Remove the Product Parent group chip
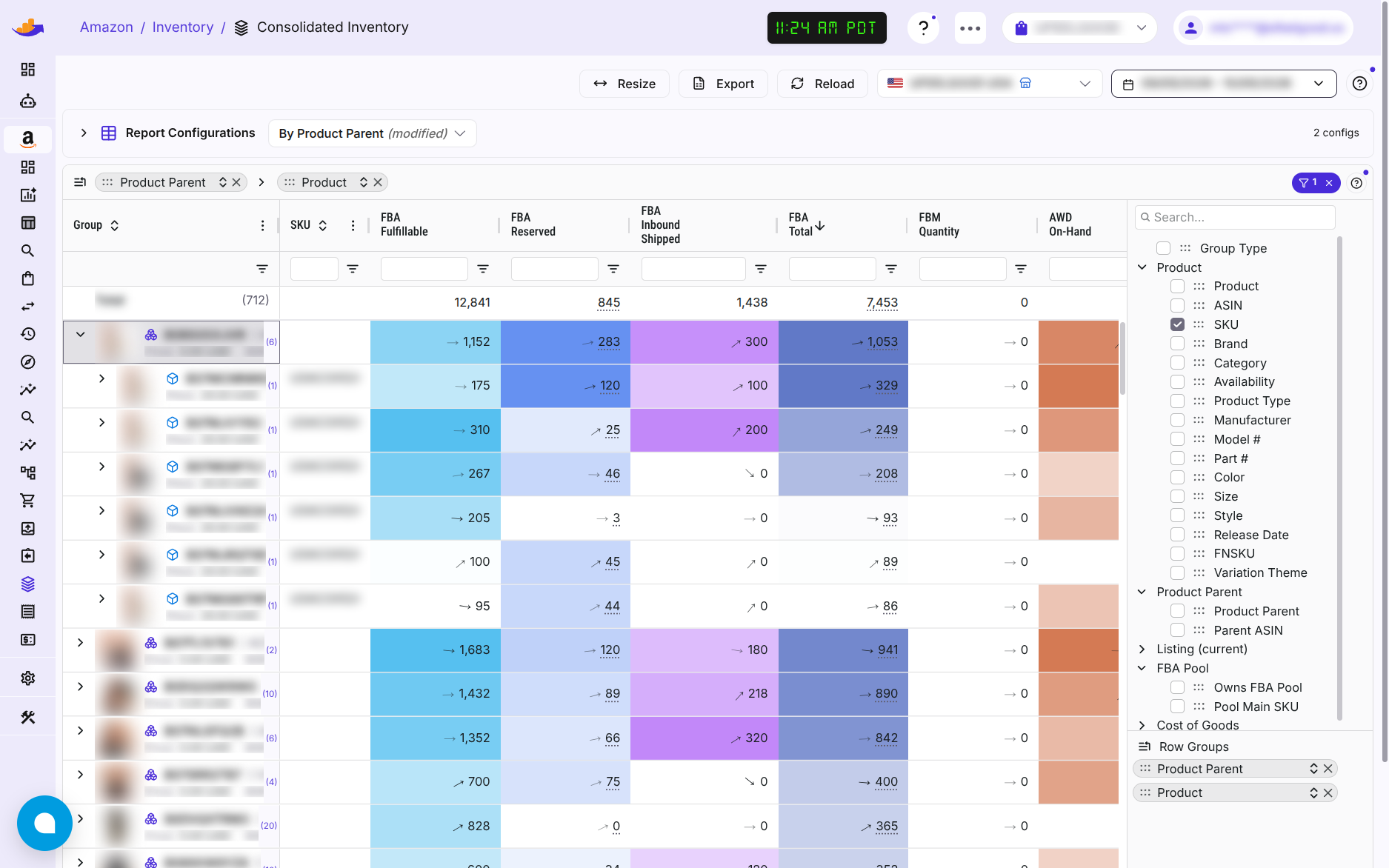Viewport: 1389px width, 868px height. 236,182
